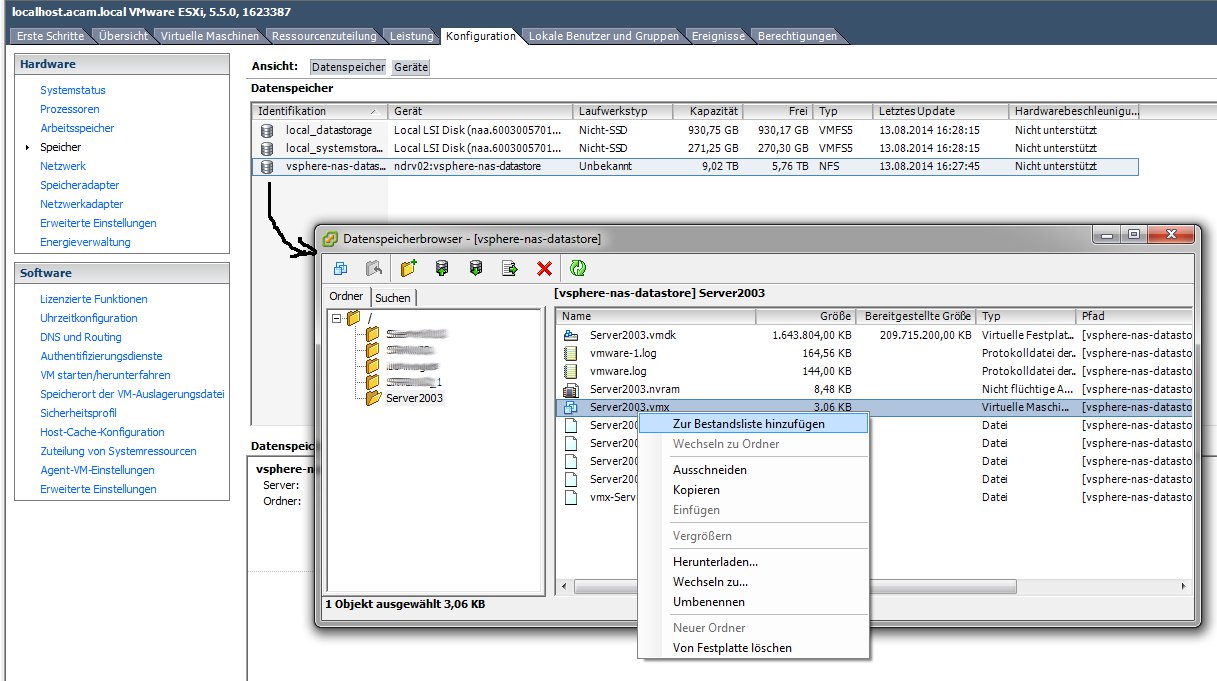
Task: Open Erweiterte Einstellungen under Software
Action: pos(98,489)
